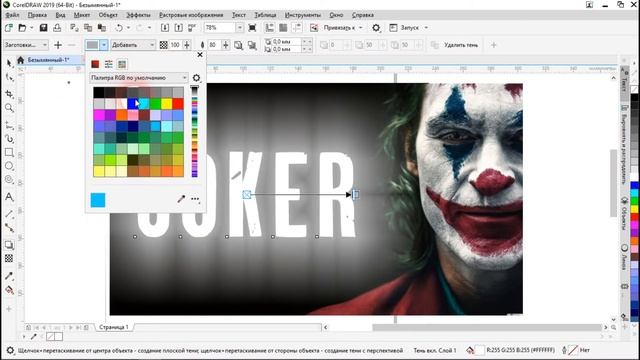Screen dimensions: 640x360
Task: Choose the Rectangle tool
Action: pyautogui.click(x=9, y=153)
